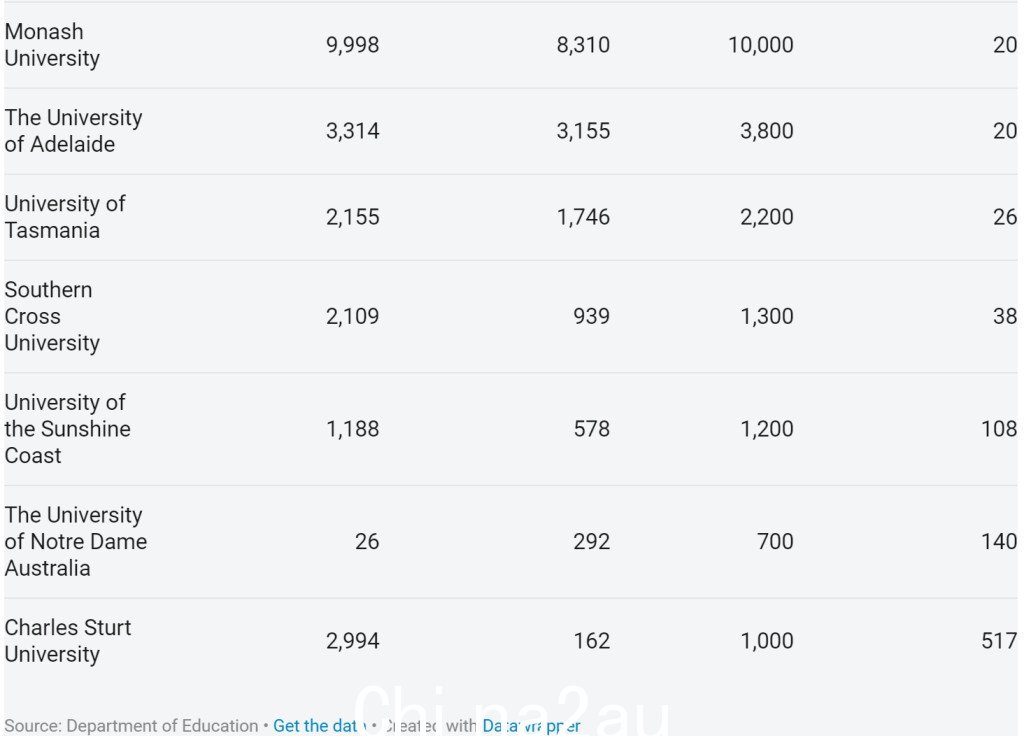Click the 'Source: Department of Education' text

click(x=131, y=725)
